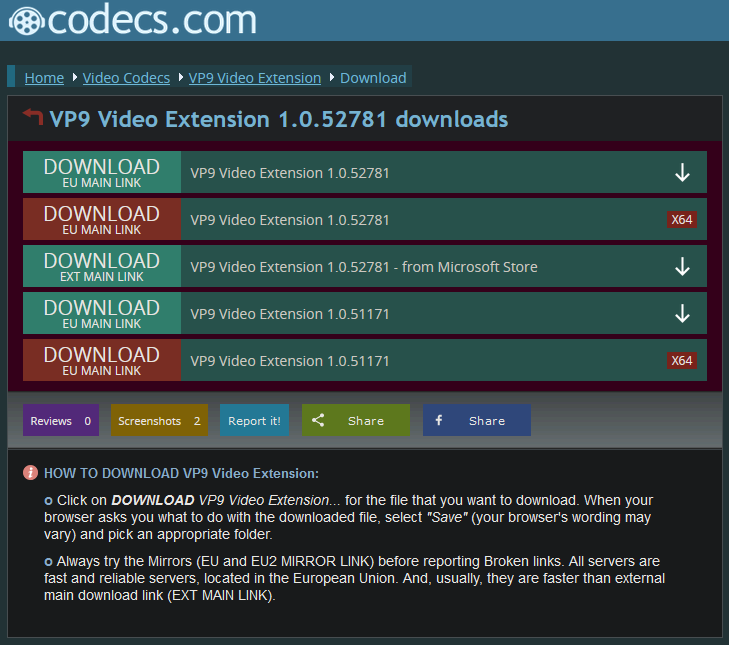Click the Report it! button

coord(254,420)
